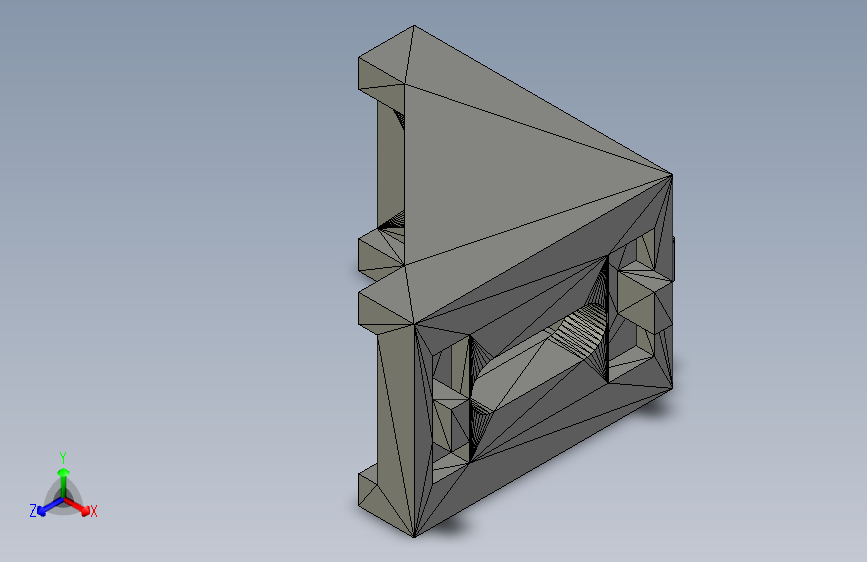Click the green Y axis arrow of the triad
This screenshot has width=867, height=562.
coord(64,481)
